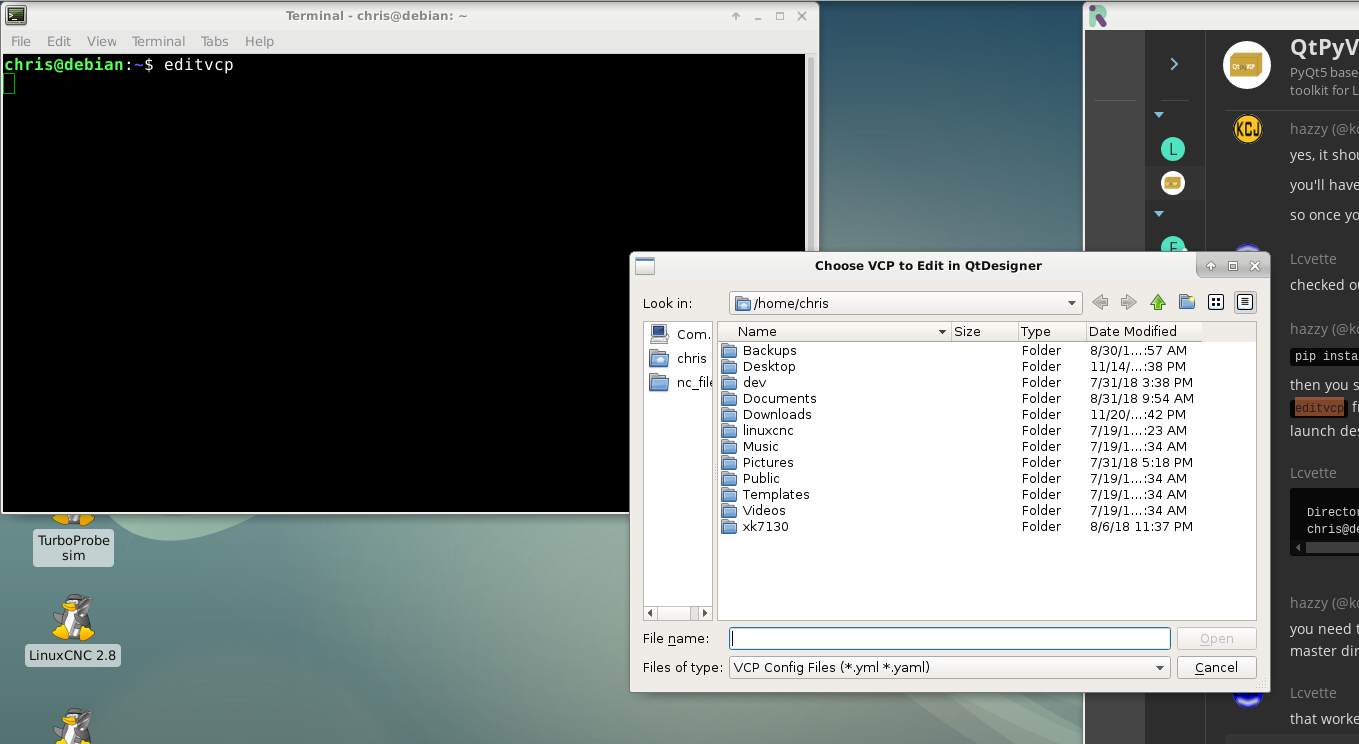Create a new folder in the file dialog

point(1187,303)
